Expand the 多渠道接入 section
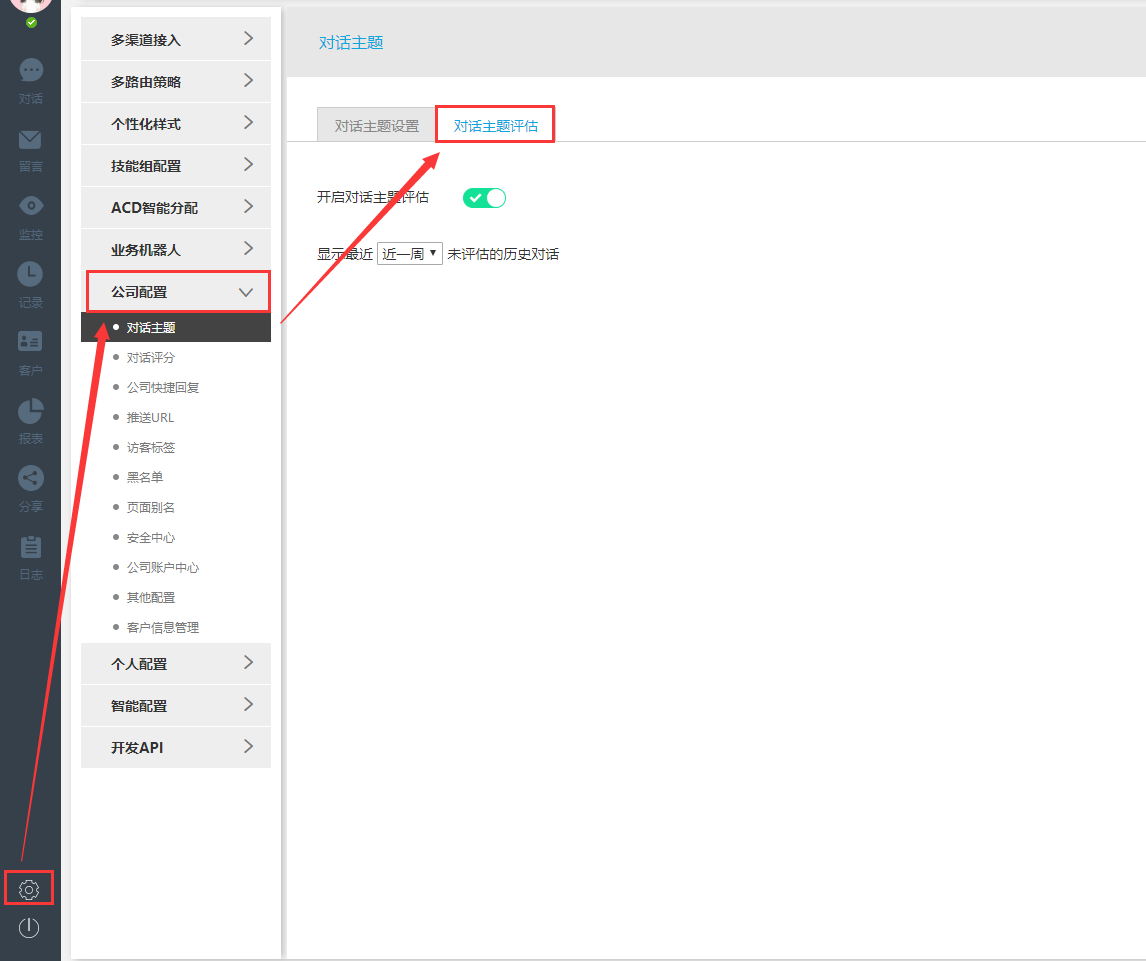 [176, 39]
